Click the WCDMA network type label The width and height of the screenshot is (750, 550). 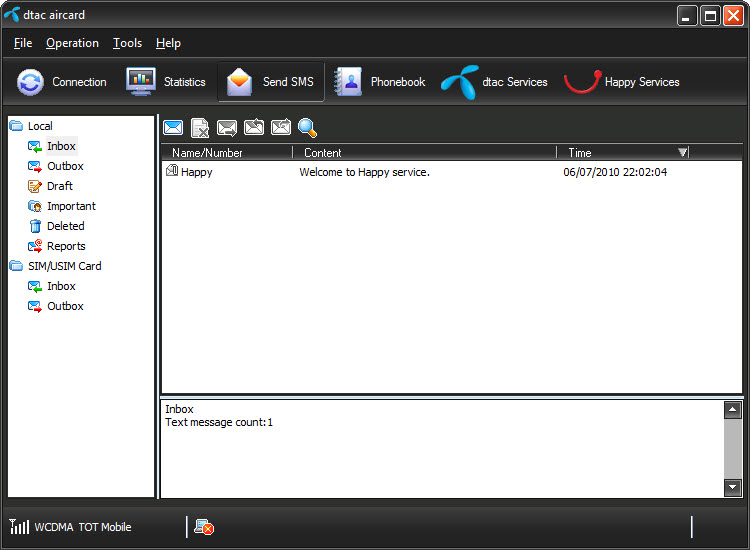point(54,527)
